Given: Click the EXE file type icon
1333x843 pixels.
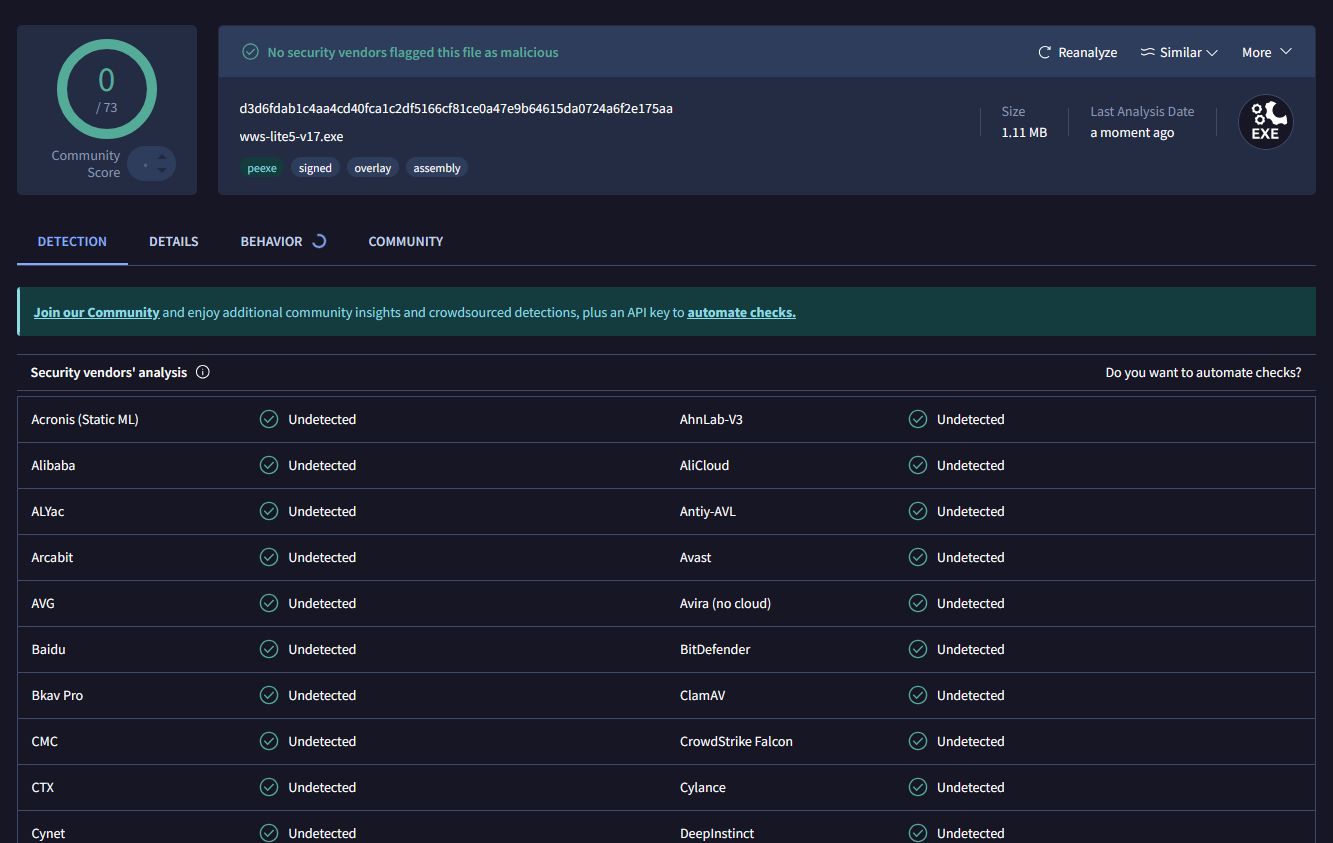Looking at the screenshot, I should 1265,122.
